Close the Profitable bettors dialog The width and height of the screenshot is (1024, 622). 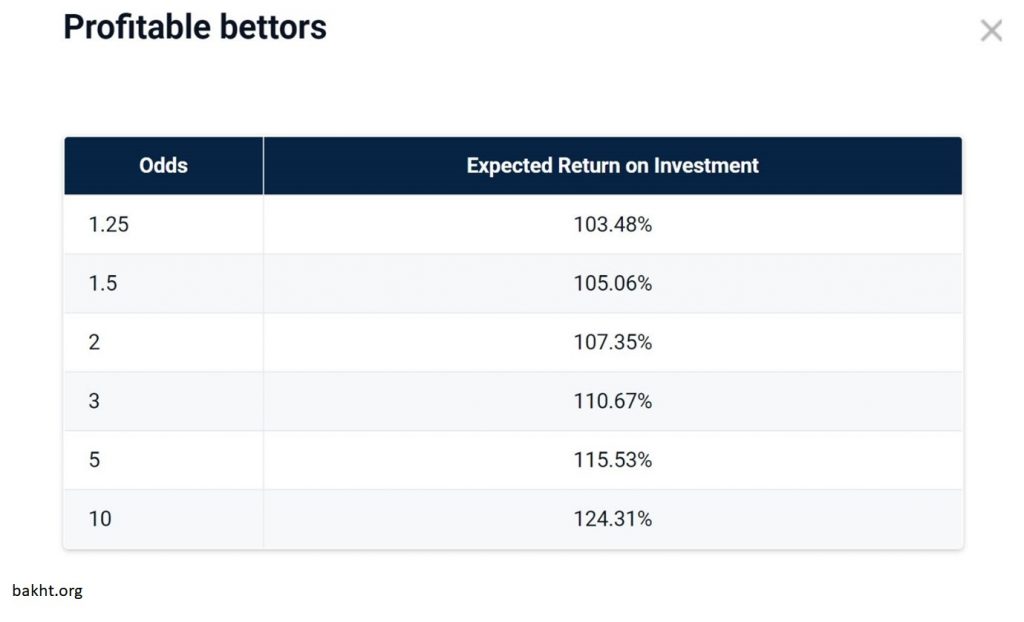[991, 31]
